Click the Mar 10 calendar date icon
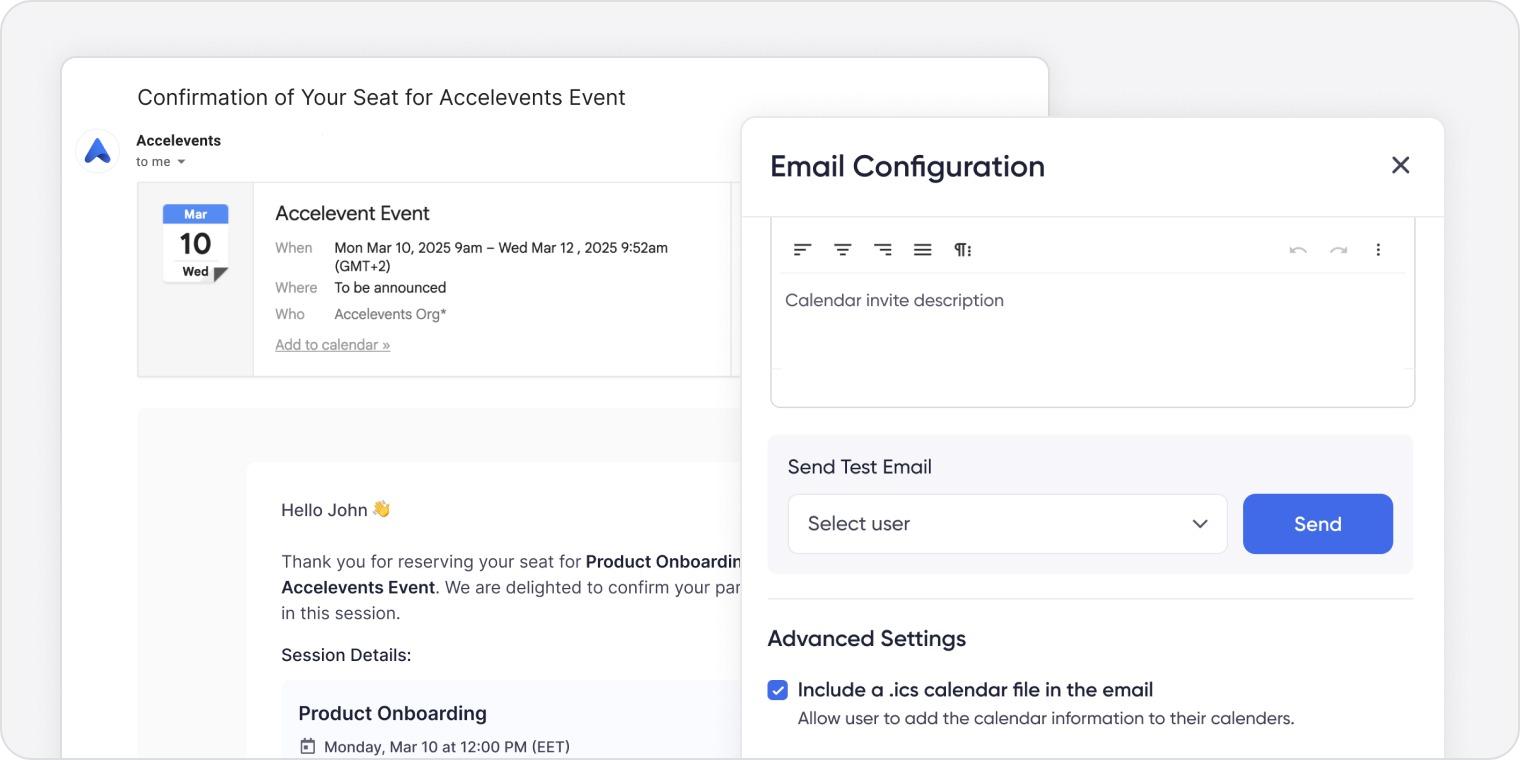This screenshot has width=1520, height=760. (x=195, y=243)
